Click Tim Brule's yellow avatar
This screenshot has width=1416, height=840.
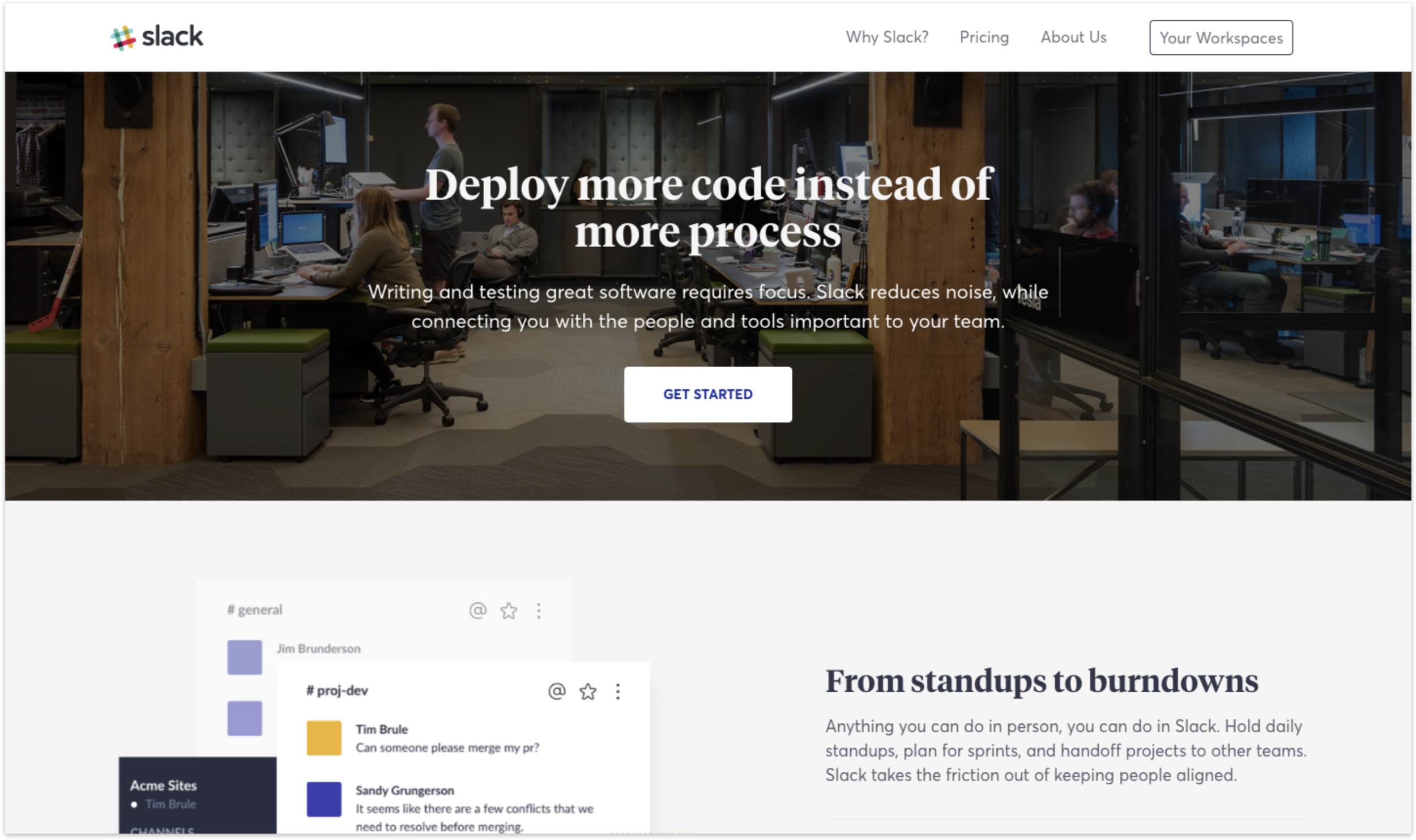[x=324, y=738]
